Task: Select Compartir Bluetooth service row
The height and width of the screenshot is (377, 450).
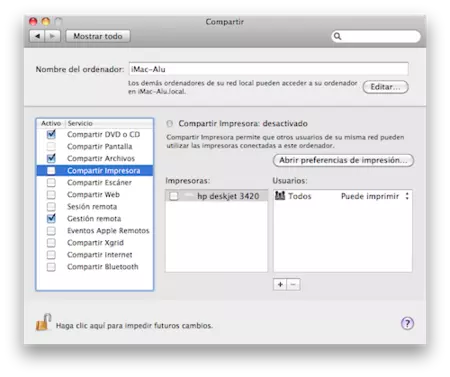Action: [95, 266]
